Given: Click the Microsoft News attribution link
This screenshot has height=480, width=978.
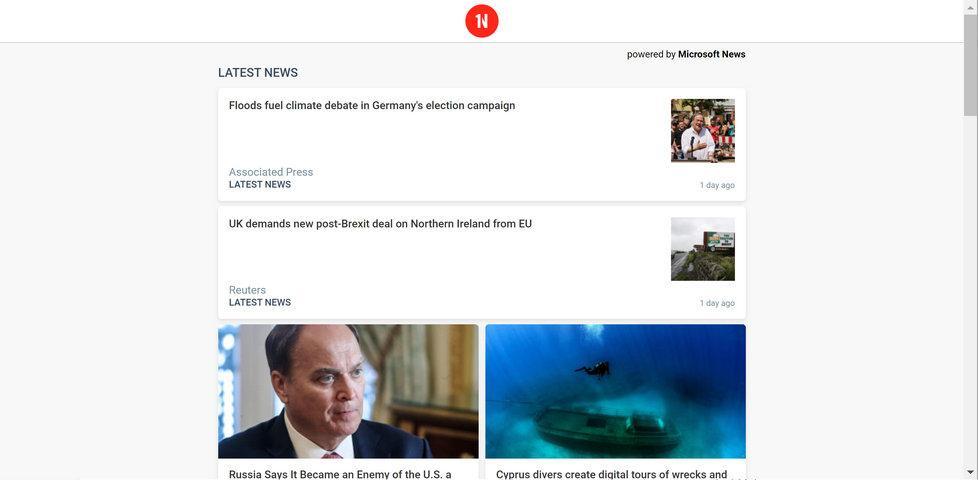Looking at the screenshot, I should 711,54.
